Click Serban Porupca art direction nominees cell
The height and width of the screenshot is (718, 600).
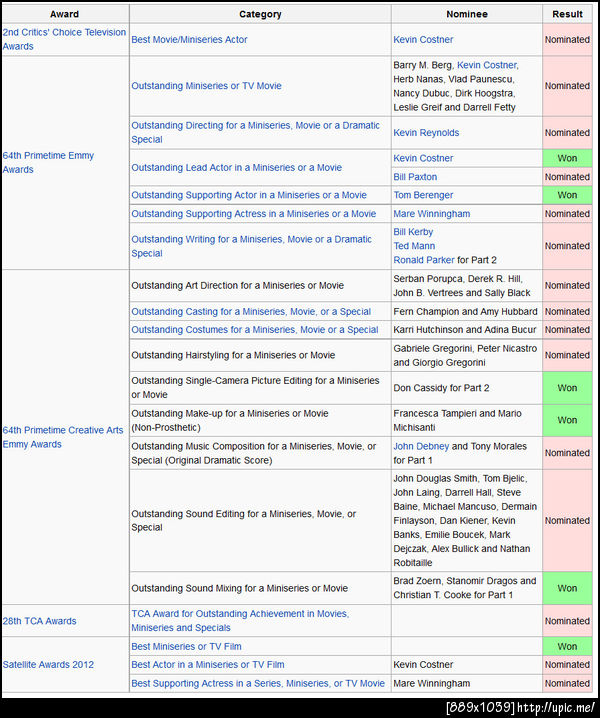467,286
